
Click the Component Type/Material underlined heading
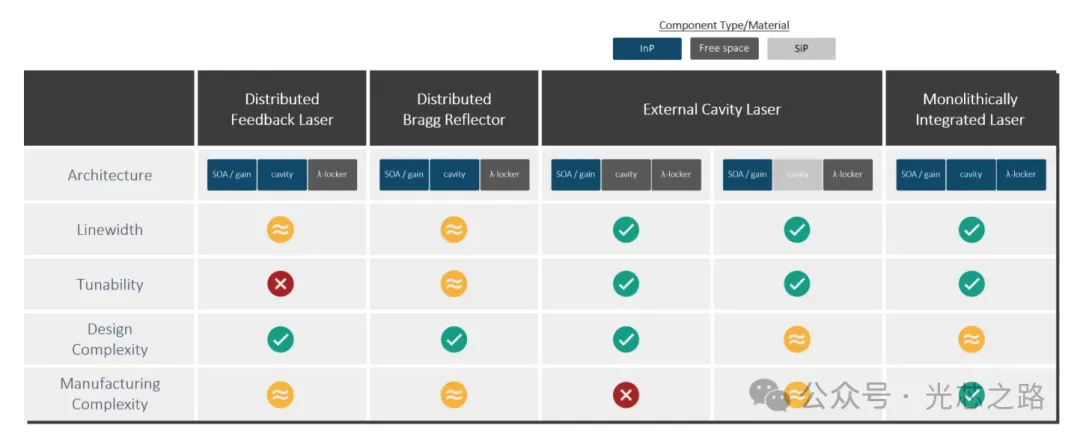pos(724,25)
